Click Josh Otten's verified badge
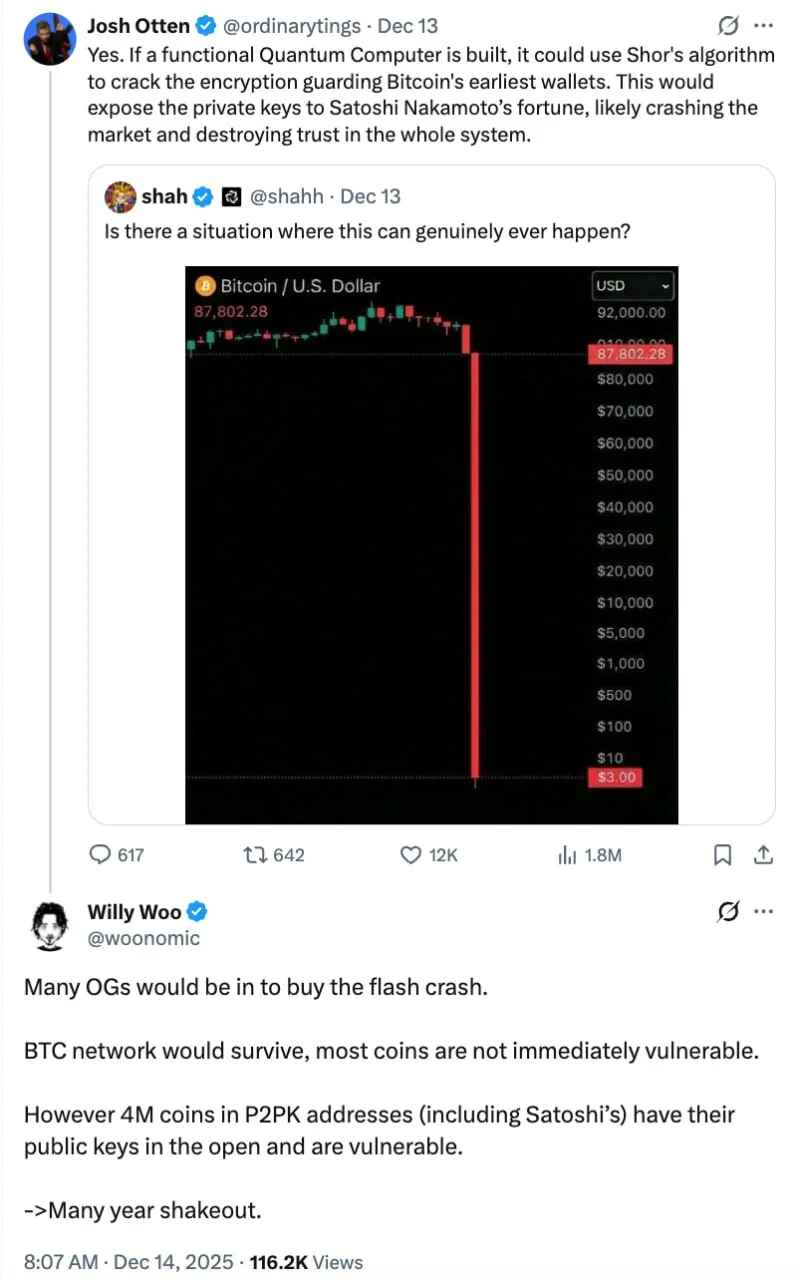This screenshot has width=793, height=1280. tap(205, 25)
